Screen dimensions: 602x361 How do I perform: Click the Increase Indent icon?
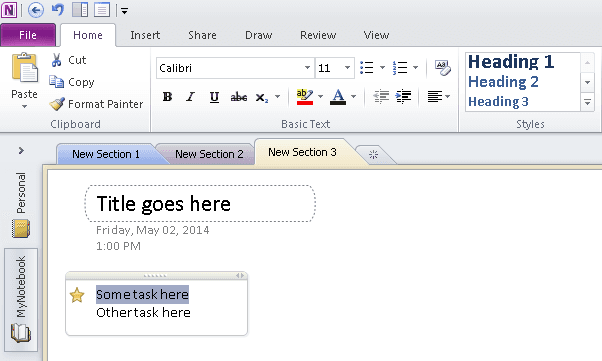tap(403, 97)
